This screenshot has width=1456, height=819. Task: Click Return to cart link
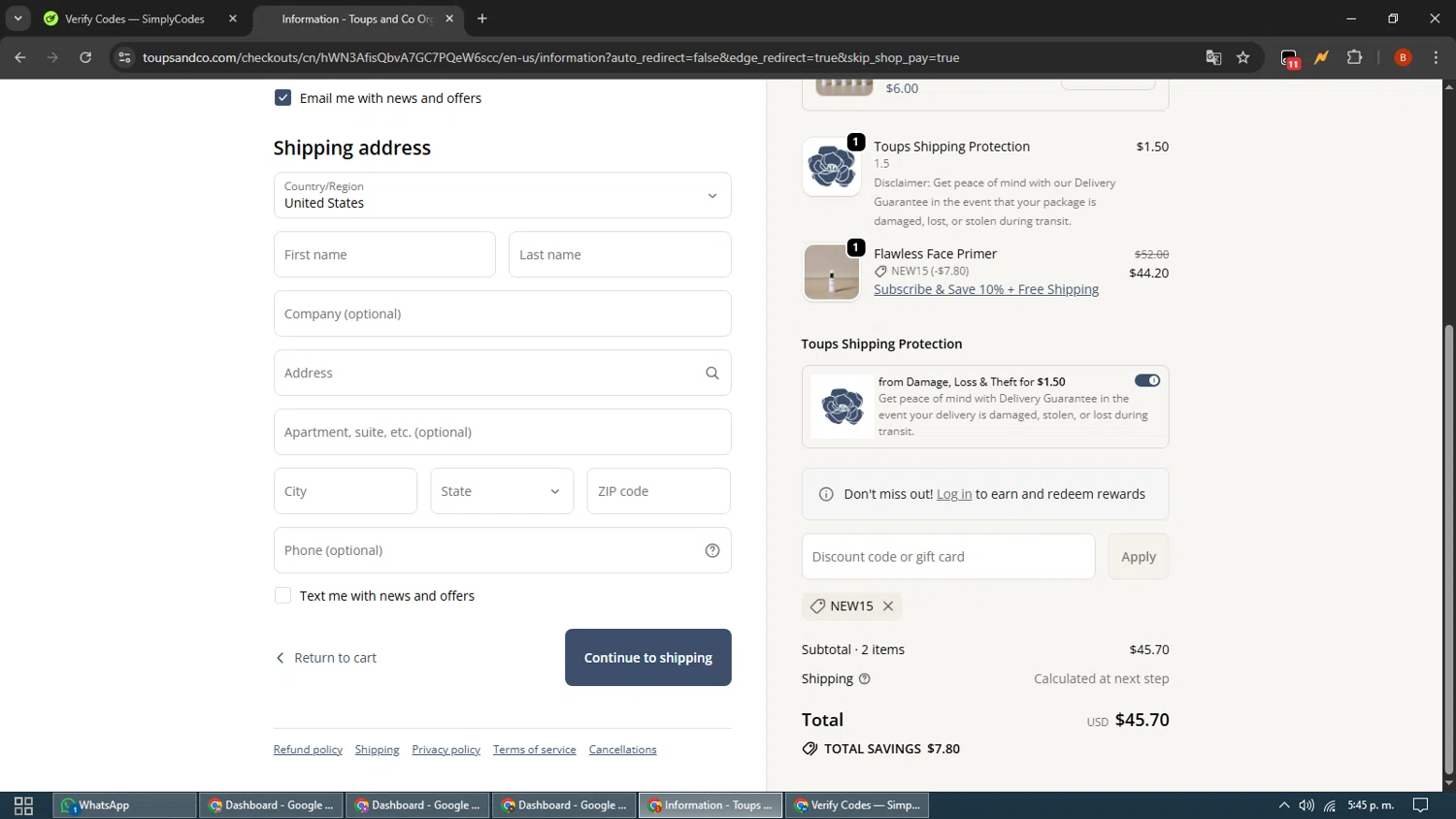[326, 658]
